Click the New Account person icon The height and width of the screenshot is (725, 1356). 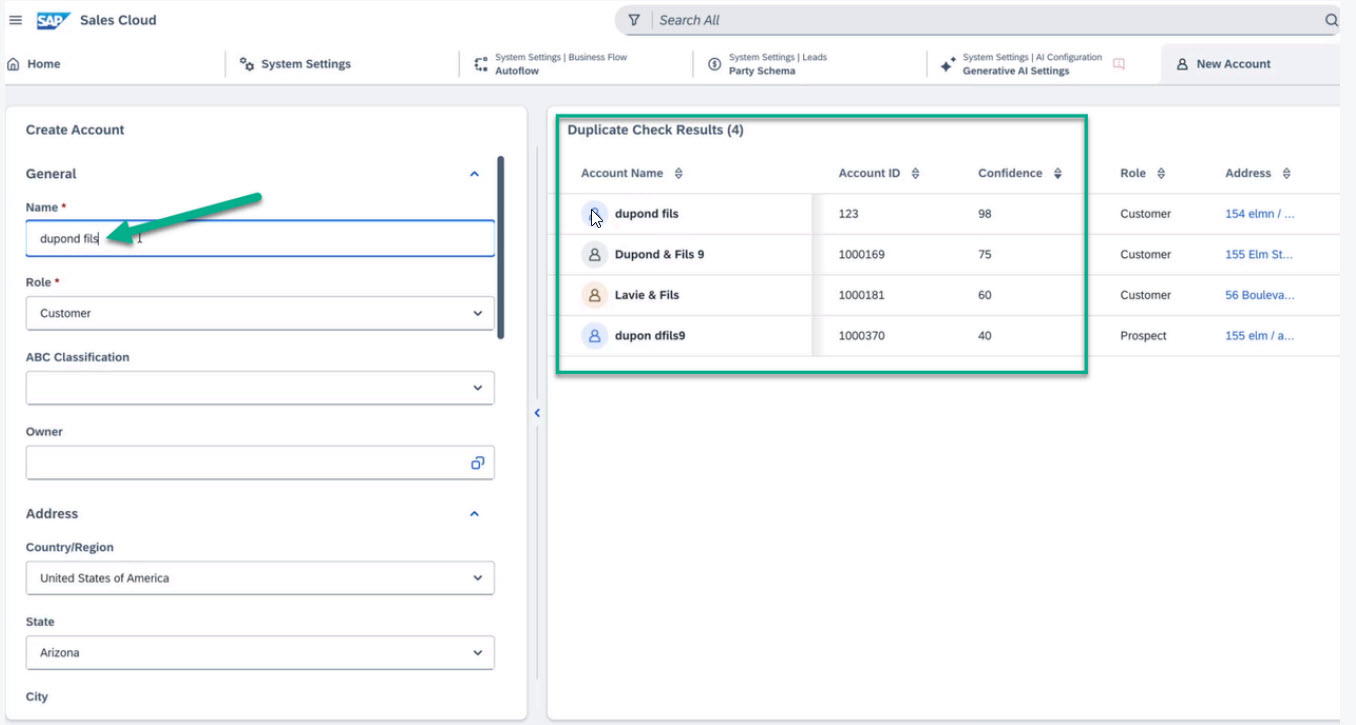point(1182,64)
